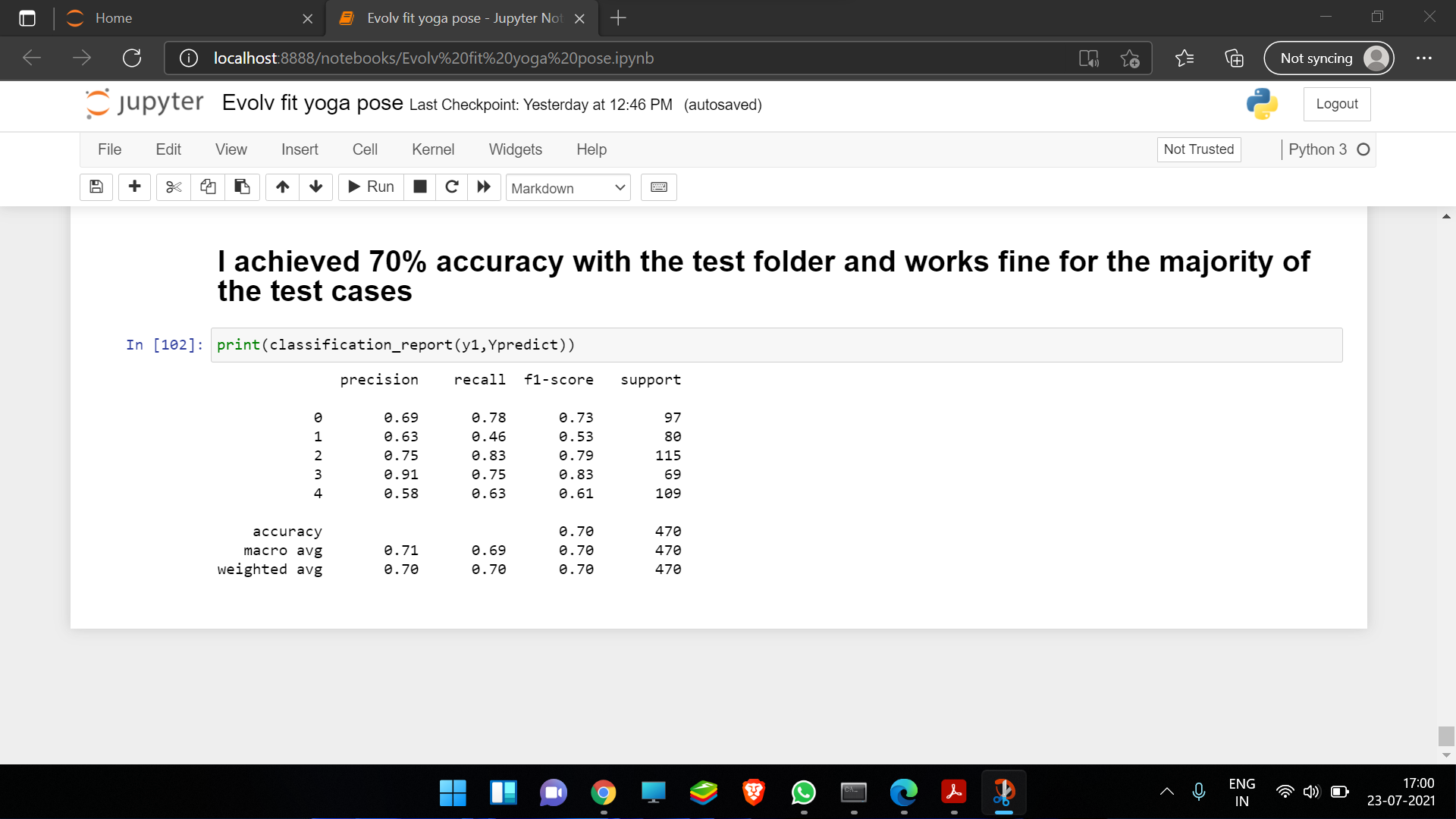This screenshot has width=1456, height=819.
Task: Click the Not Trusted indicator
Action: click(1198, 149)
